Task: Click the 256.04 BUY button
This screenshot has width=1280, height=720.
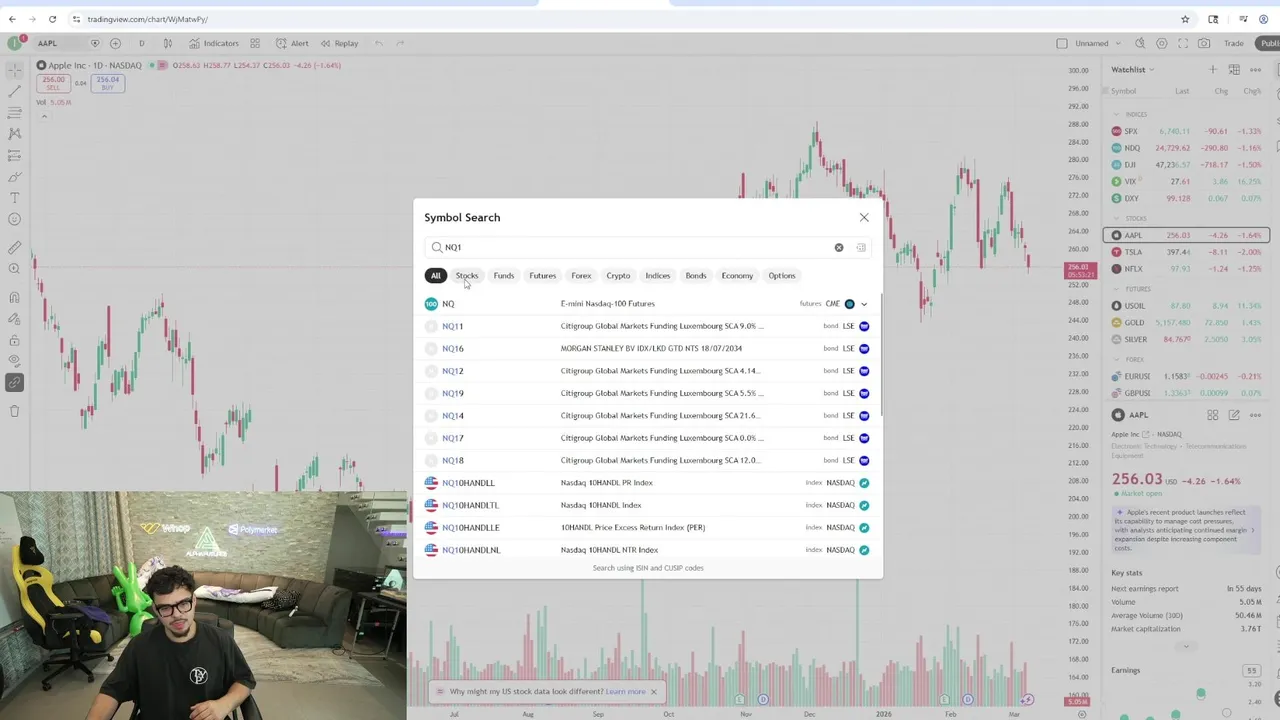Action: 107,83
